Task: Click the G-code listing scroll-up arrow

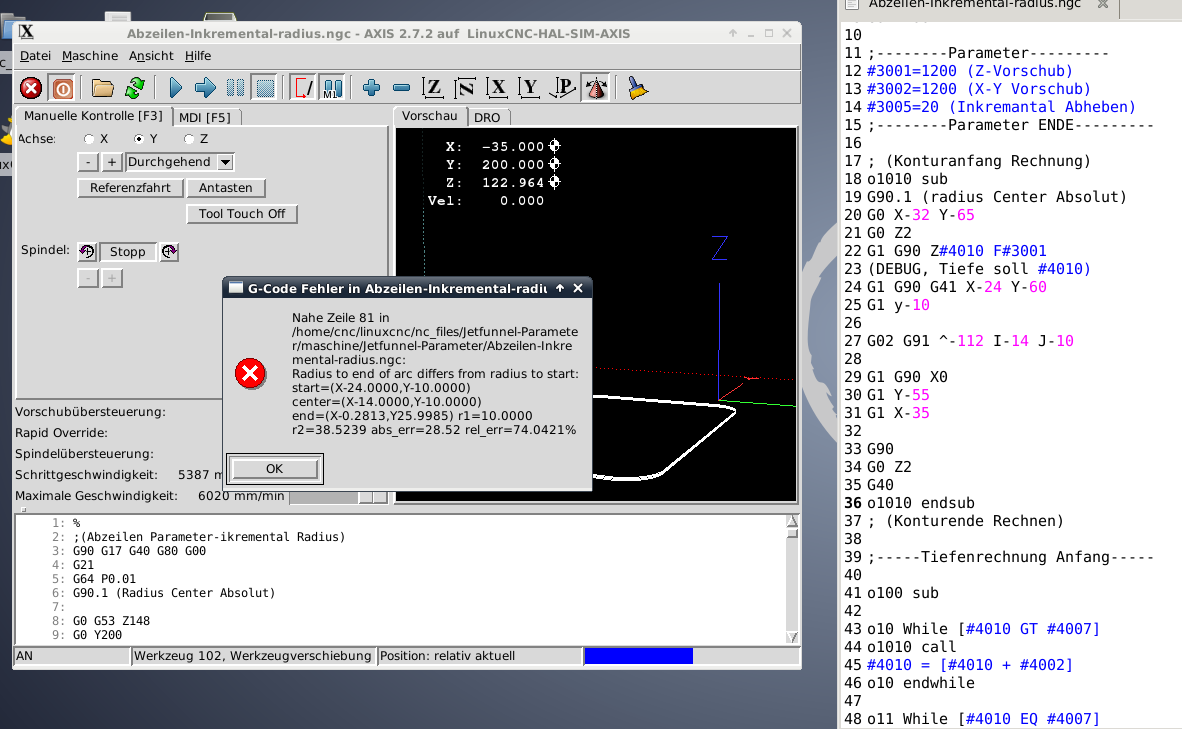Action: 792,521
